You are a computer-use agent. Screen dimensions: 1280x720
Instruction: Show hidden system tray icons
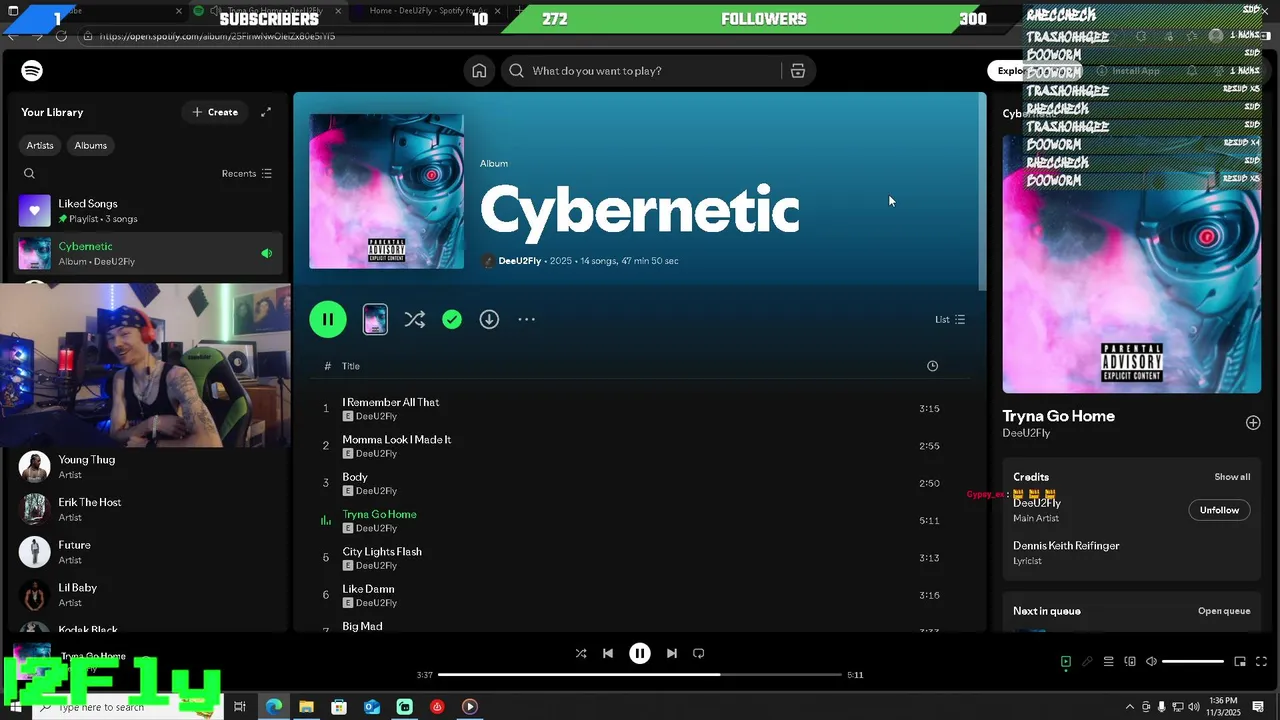tap(1130, 707)
